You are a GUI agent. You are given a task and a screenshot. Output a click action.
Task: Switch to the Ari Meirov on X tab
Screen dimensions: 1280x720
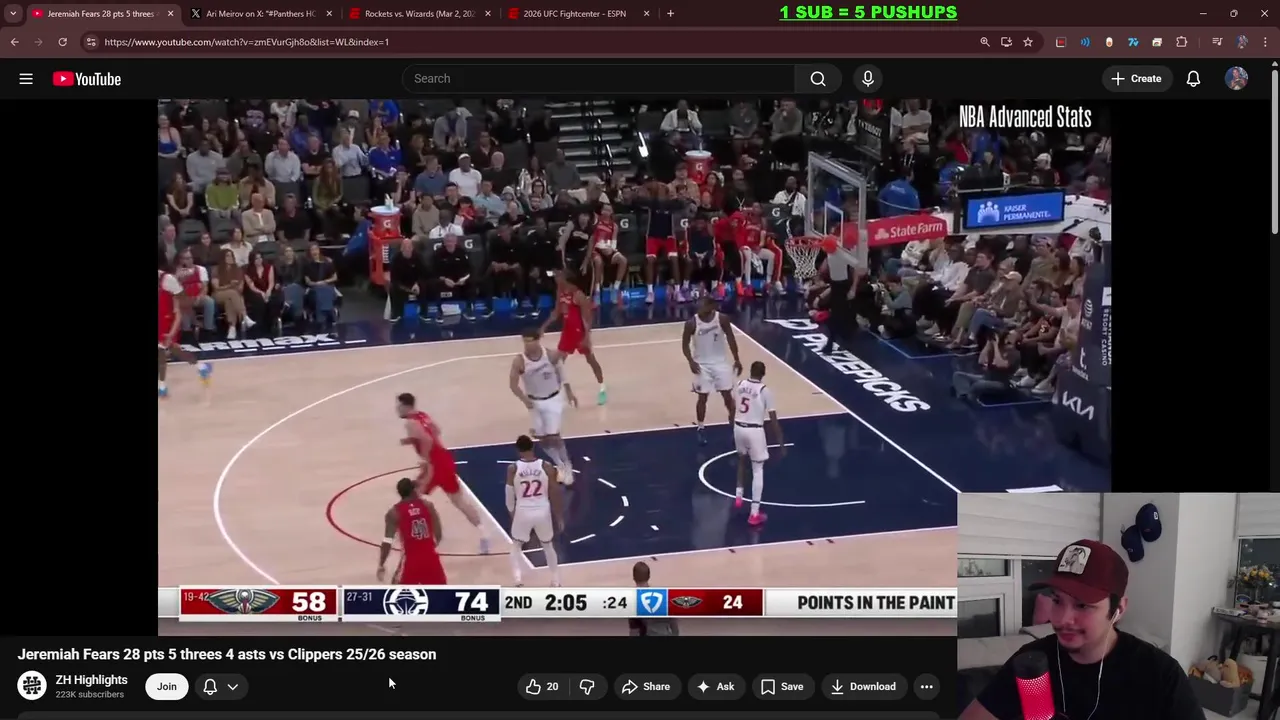(261, 14)
